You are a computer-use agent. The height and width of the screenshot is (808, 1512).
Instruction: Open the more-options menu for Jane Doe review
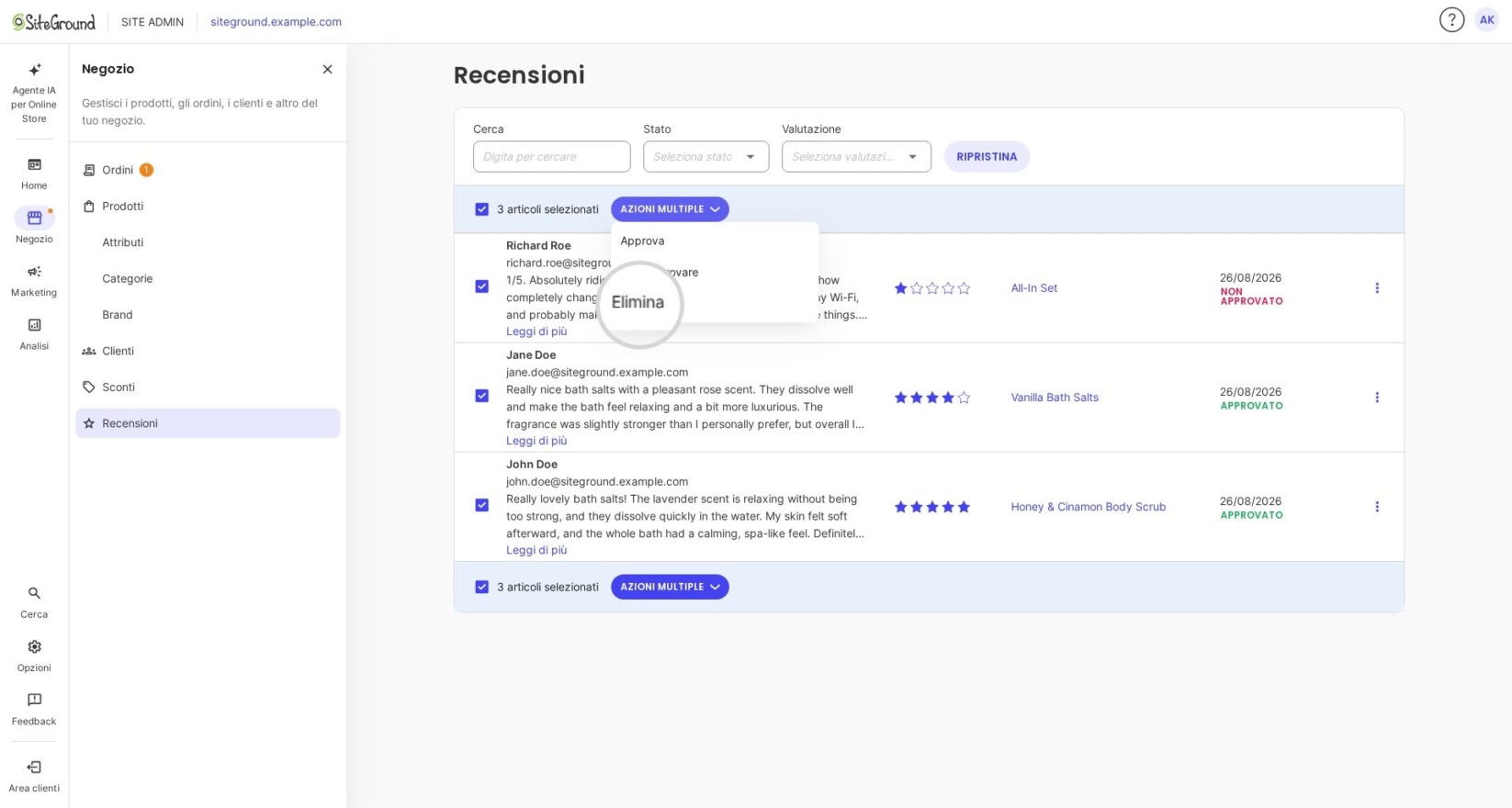(1376, 397)
